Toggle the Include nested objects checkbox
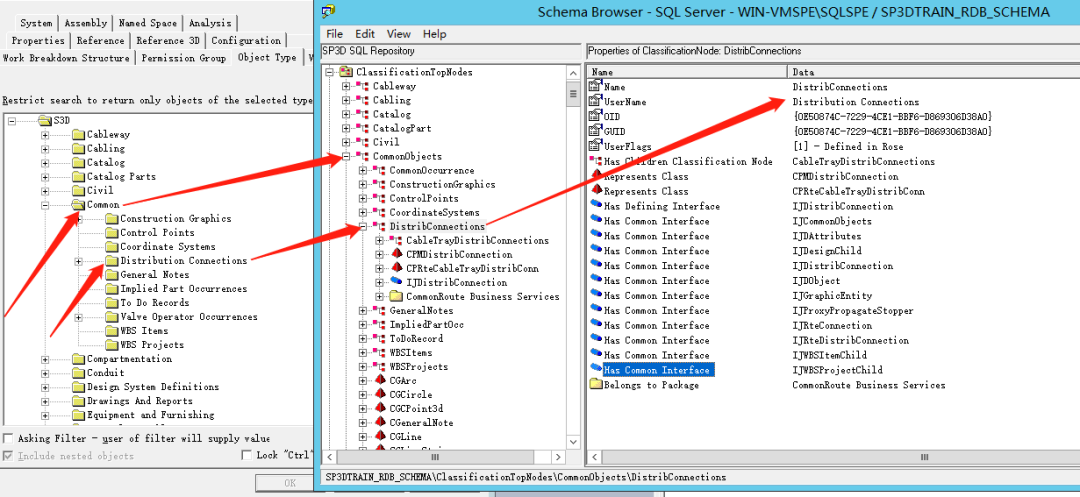Viewport: 1080px width, 497px height. coord(8,455)
